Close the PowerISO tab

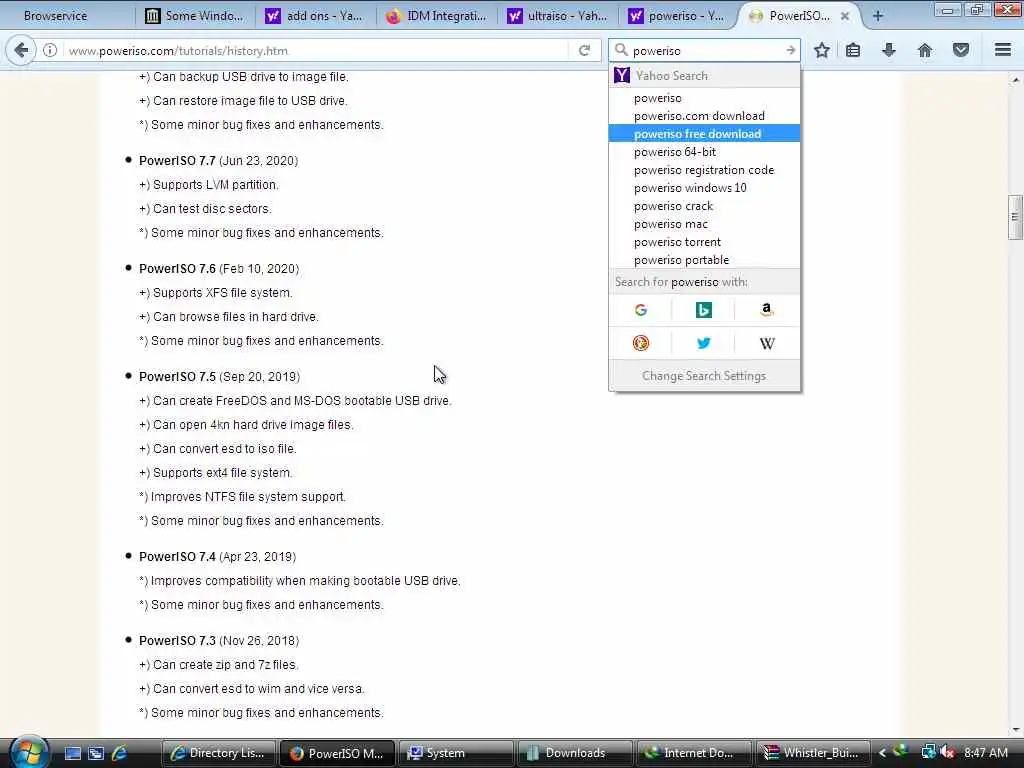pyautogui.click(x=844, y=16)
